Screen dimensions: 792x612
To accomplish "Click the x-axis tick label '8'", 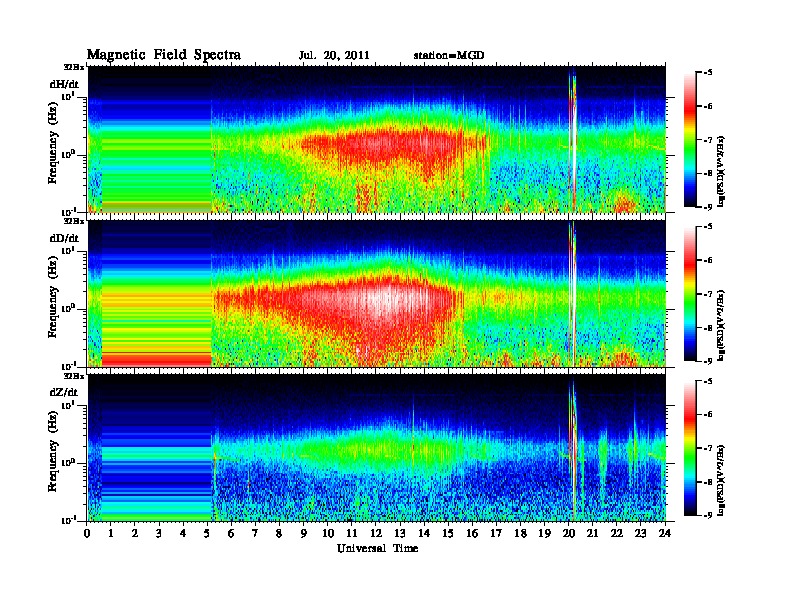I will 279,533.
